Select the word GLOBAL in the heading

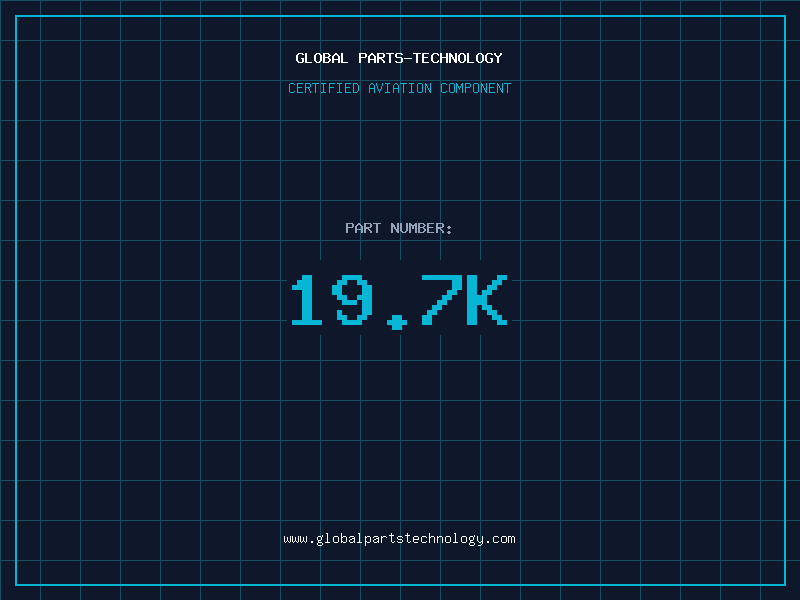(x=321, y=58)
